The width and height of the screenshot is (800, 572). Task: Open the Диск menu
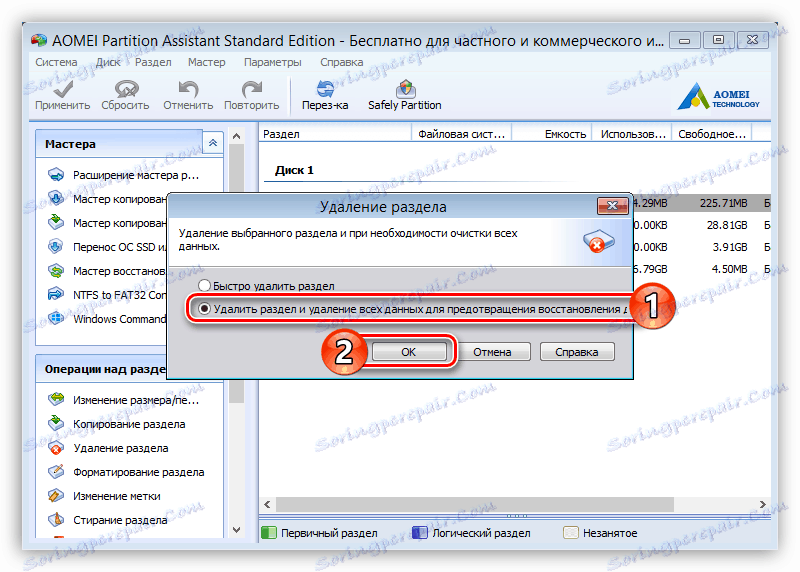108,62
